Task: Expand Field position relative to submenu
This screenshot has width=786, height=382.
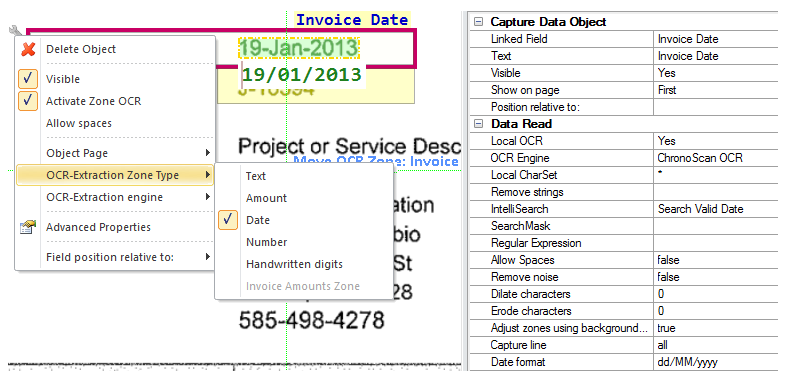Action: 115,257
